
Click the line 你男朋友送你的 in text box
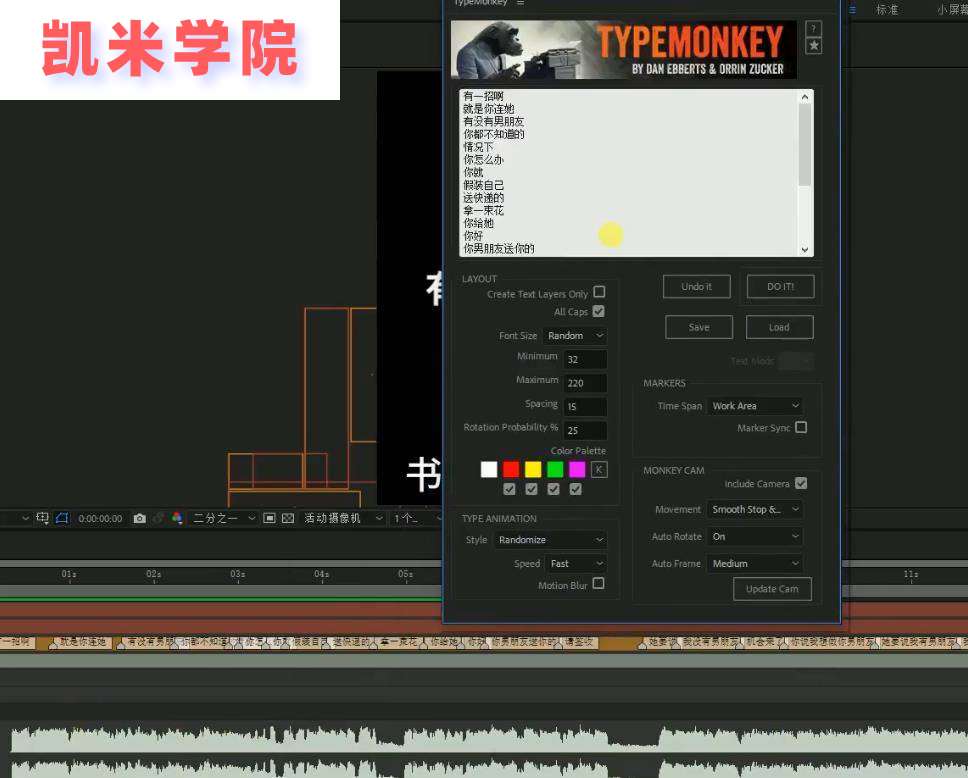[499, 248]
